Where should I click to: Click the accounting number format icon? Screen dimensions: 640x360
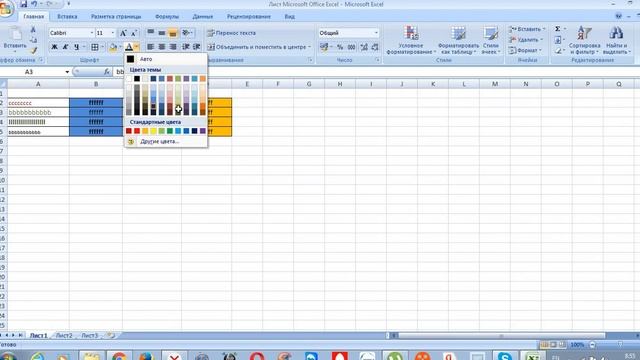tap(324, 47)
